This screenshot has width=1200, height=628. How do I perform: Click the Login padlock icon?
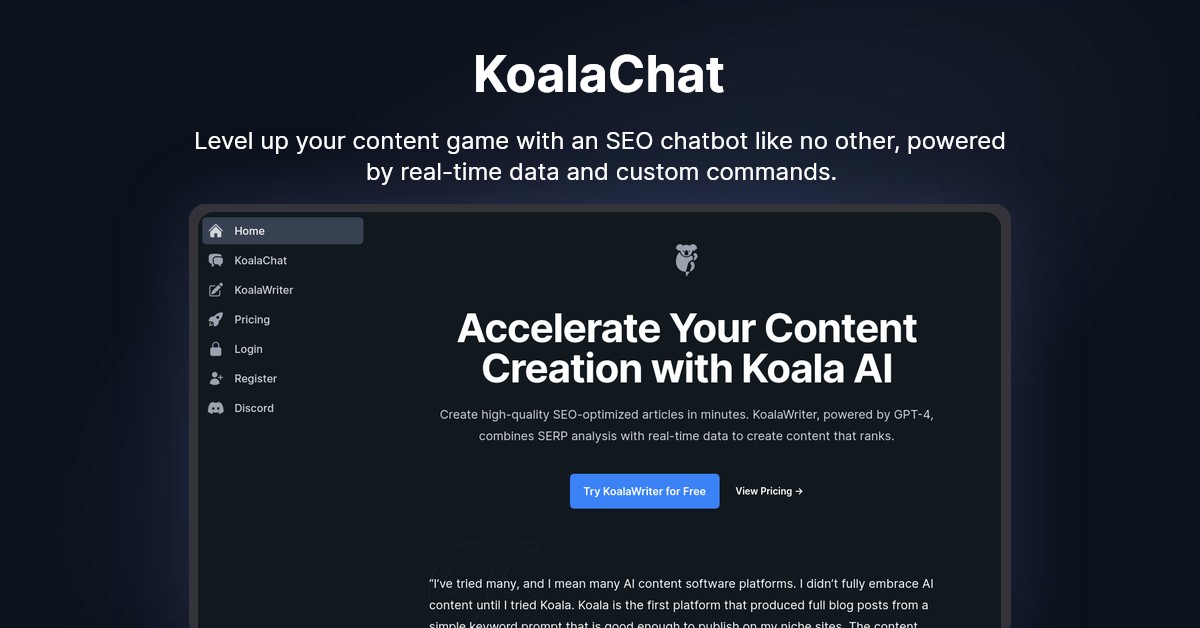coord(216,349)
